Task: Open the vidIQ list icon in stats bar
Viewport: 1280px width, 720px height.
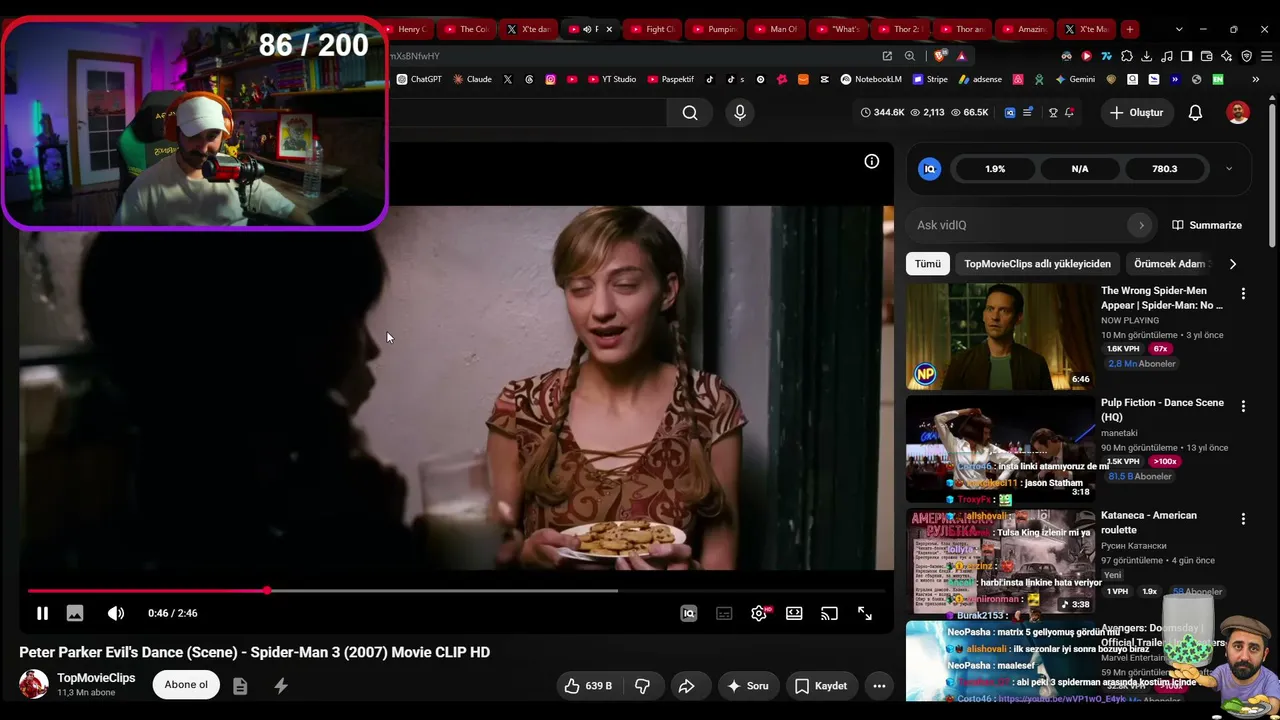Action: click(x=1028, y=113)
